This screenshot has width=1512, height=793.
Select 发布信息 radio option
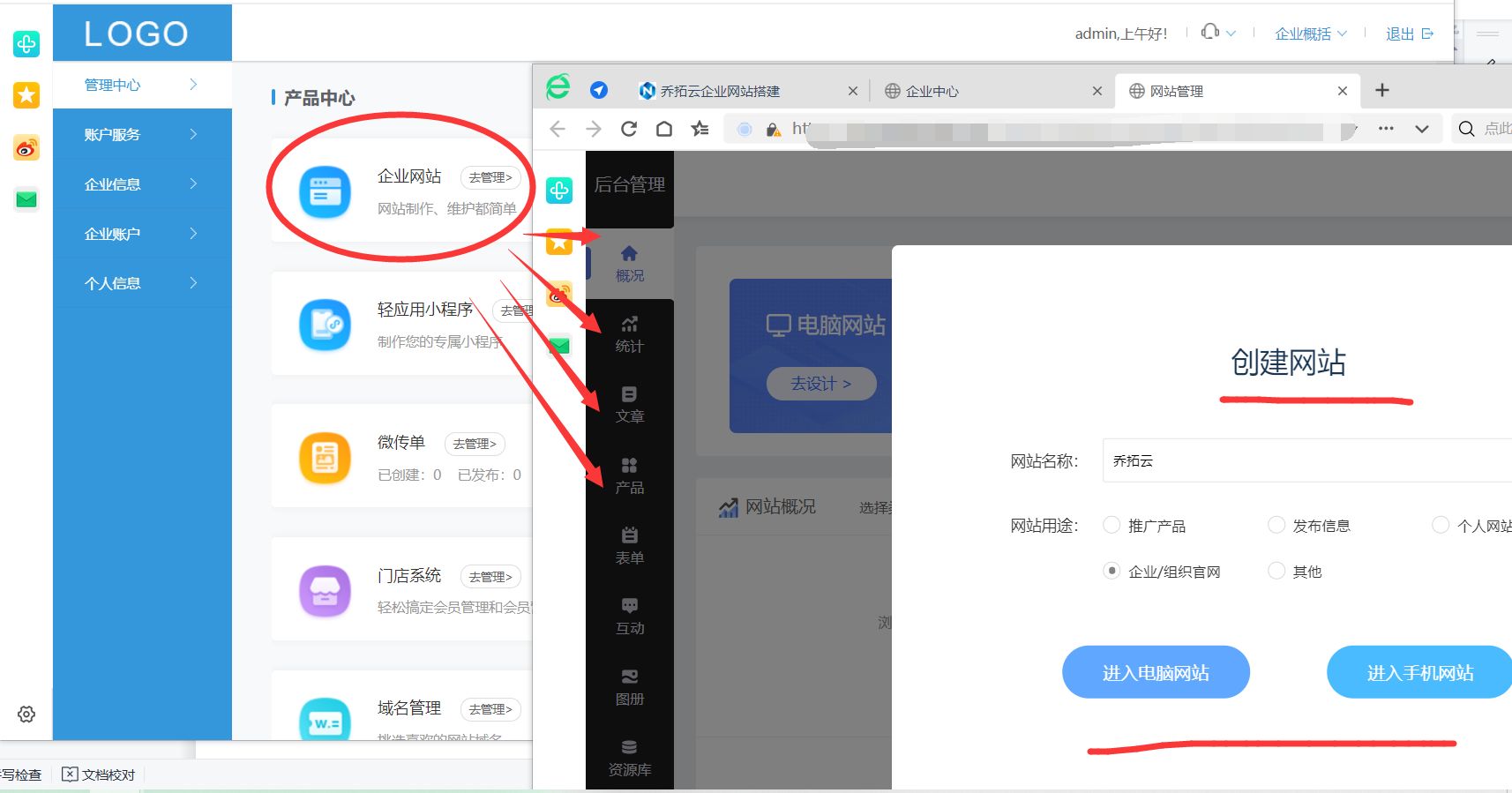1276,525
